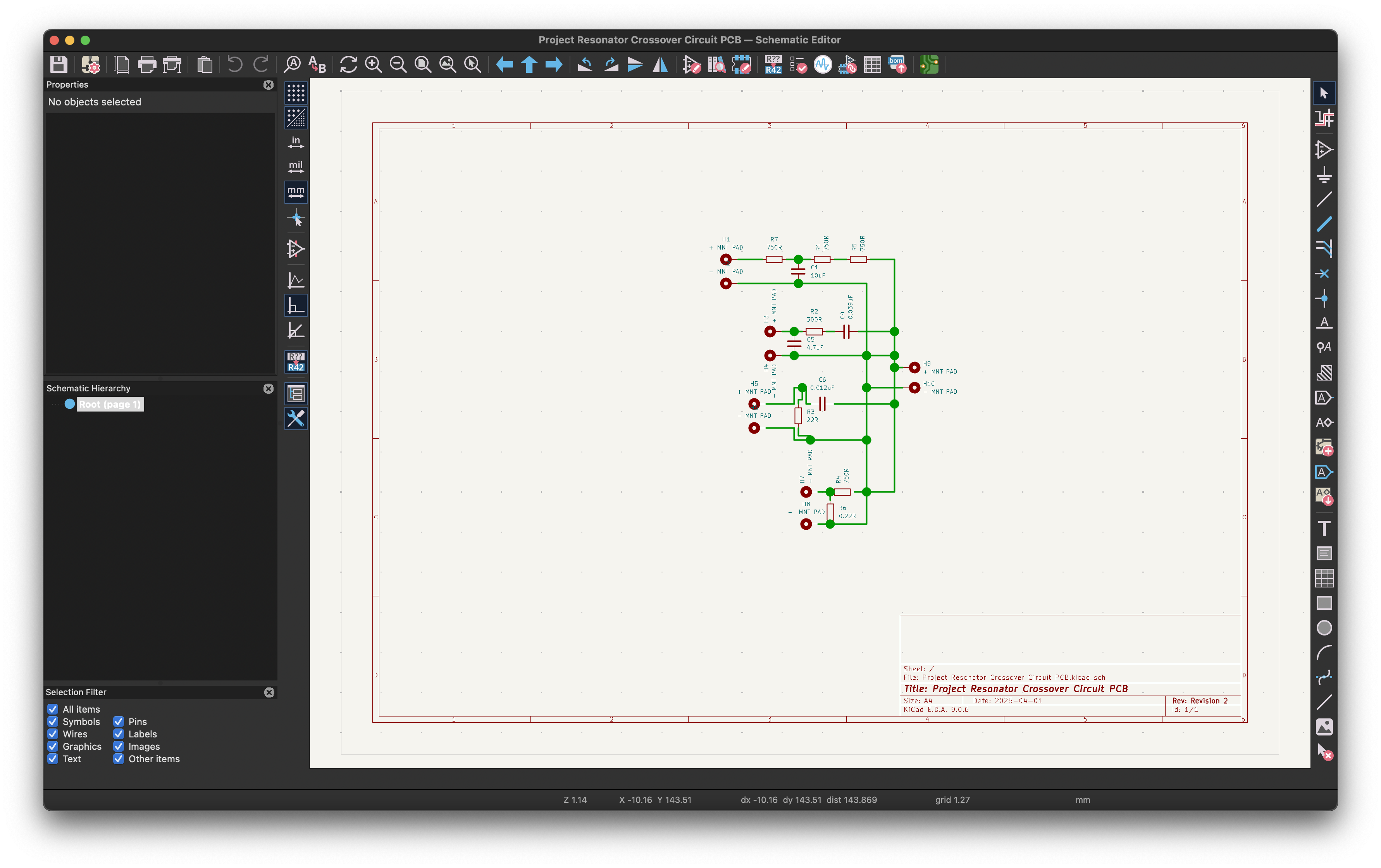1381x868 pixels.
Task: Select the Add Text tool
Action: [x=1325, y=528]
